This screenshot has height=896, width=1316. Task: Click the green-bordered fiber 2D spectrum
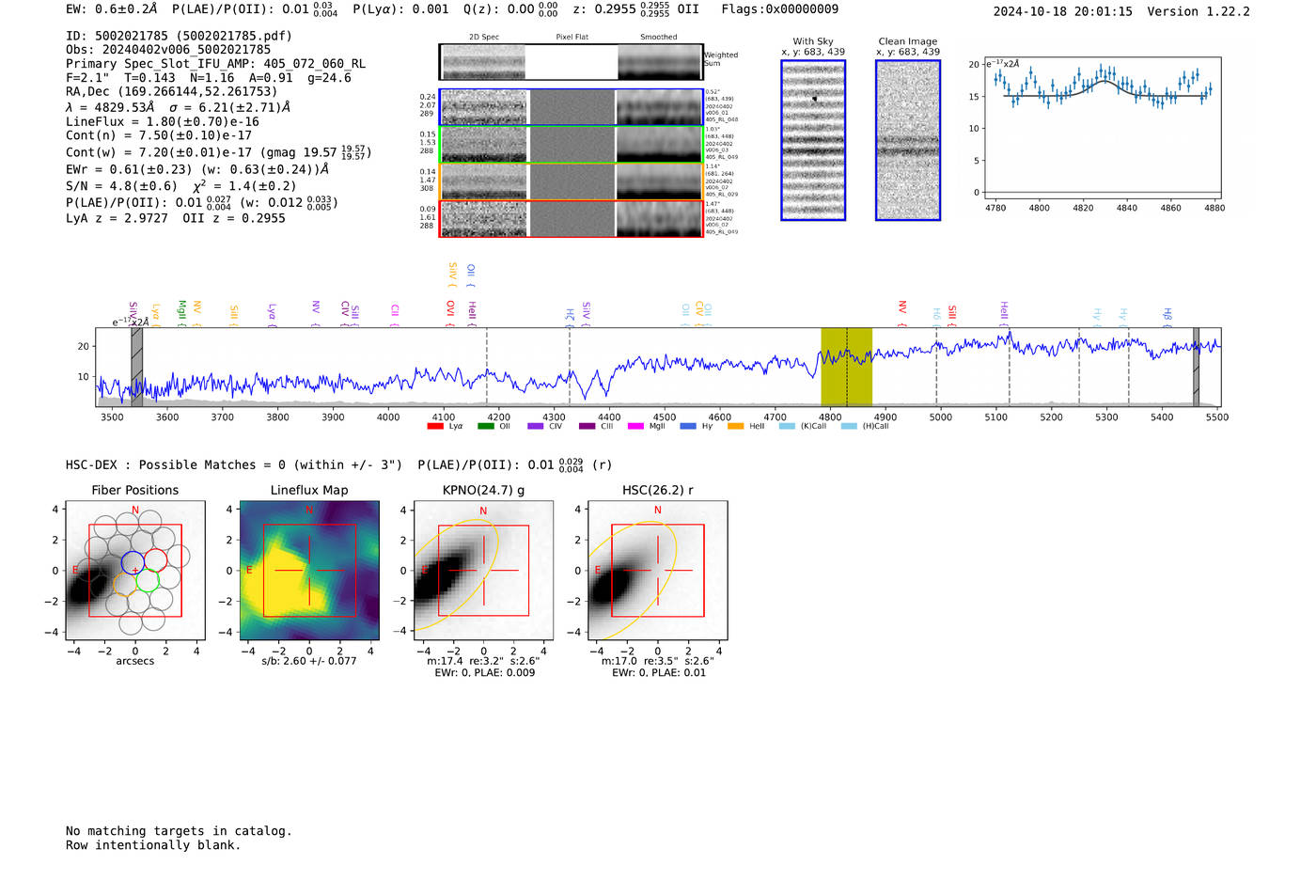pos(571,144)
